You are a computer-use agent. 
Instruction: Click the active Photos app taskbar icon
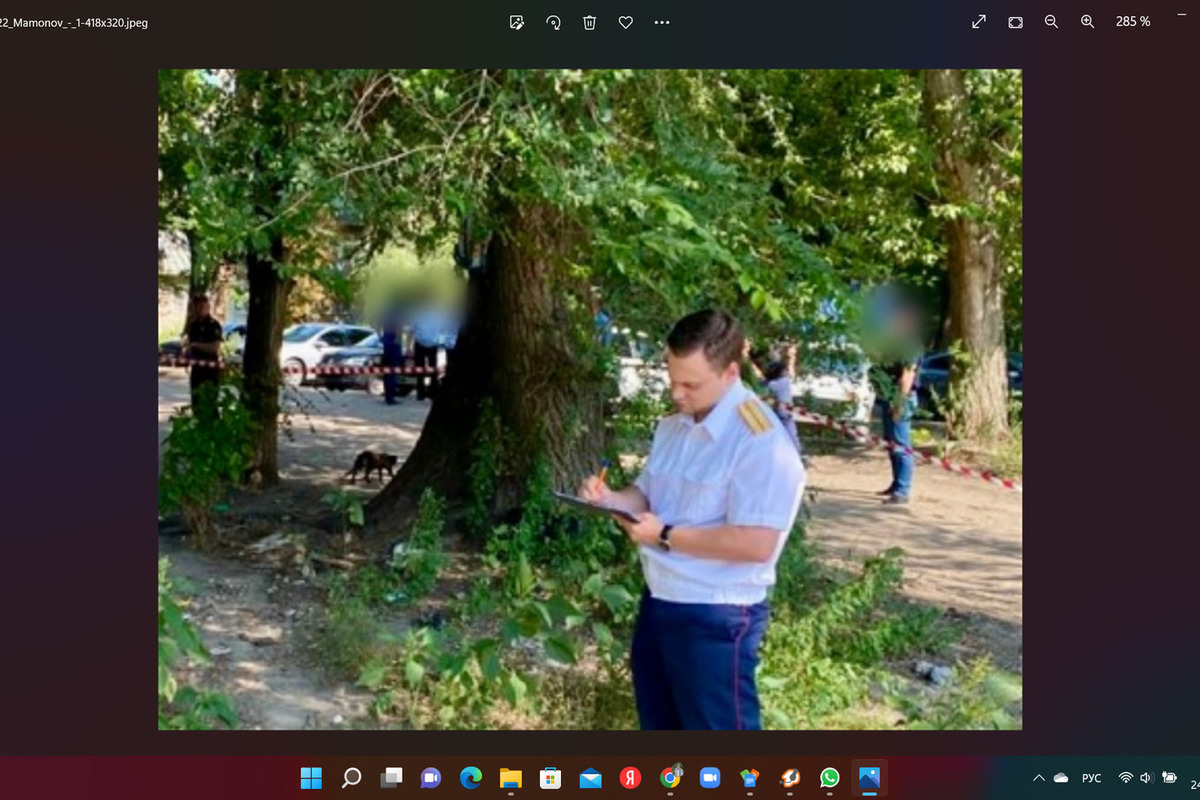click(x=869, y=778)
